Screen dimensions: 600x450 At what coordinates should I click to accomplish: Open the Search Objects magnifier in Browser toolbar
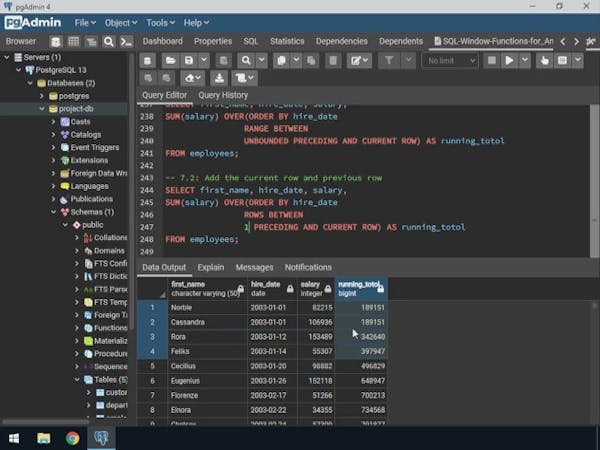[x=109, y=41]
